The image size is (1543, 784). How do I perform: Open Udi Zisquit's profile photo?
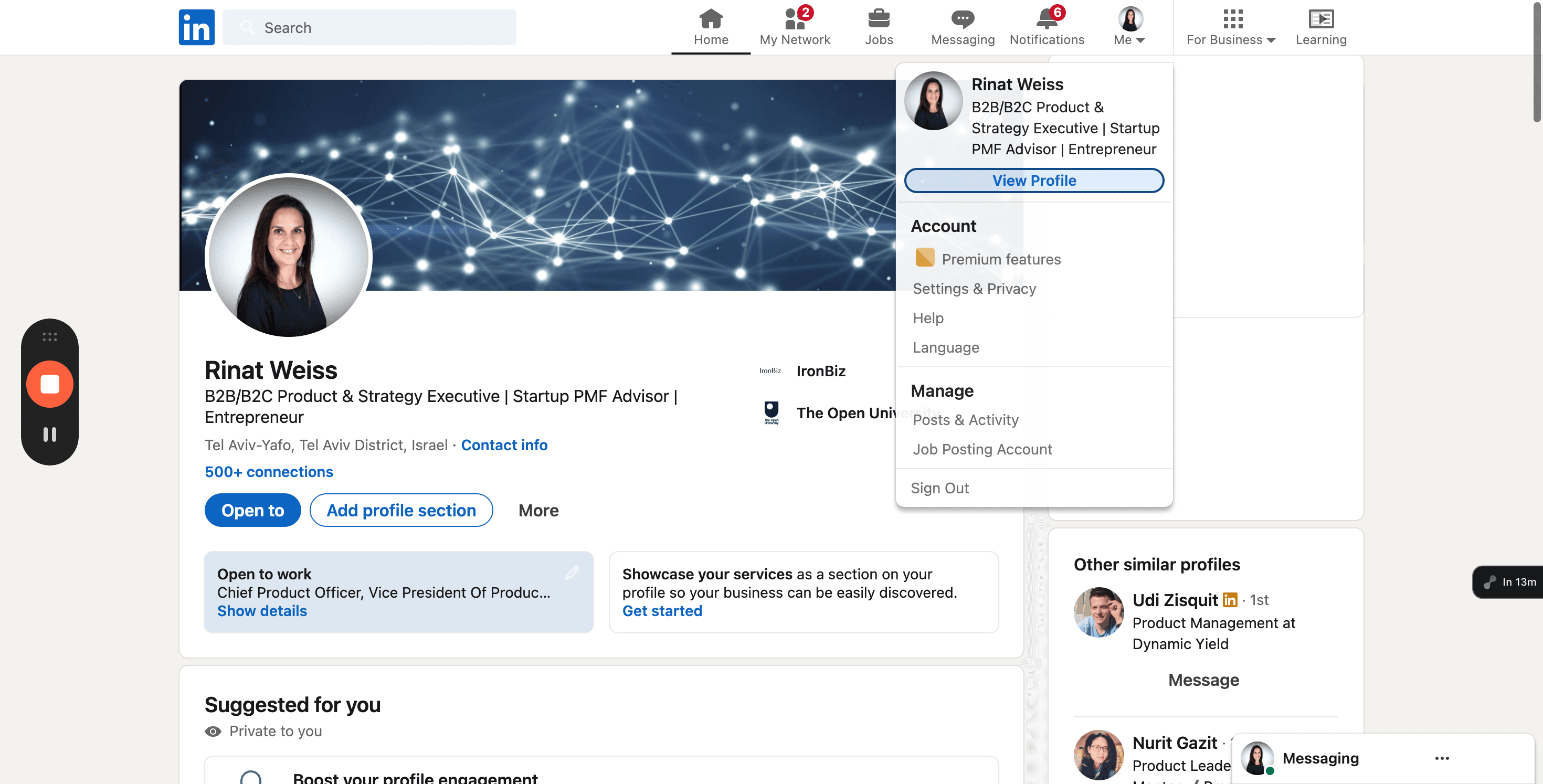[x=1099, y=612]
